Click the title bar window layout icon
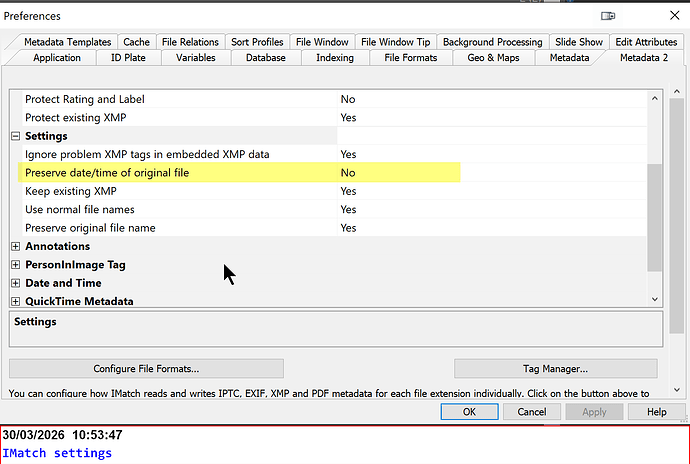This screenshot has height=464, width=690. [608, 16]
